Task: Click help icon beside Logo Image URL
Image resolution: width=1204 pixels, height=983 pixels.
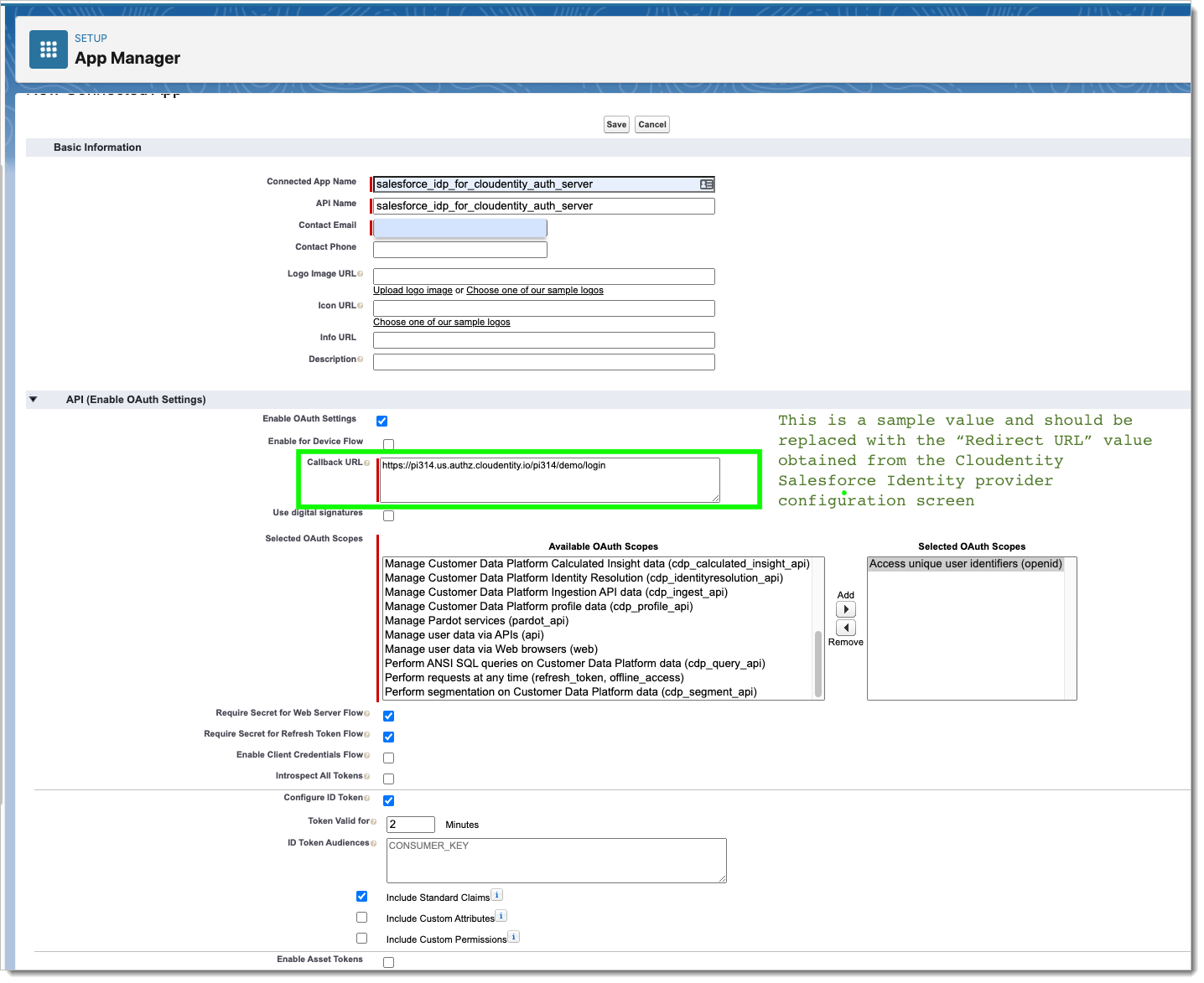Action: (x=361, y=274)
